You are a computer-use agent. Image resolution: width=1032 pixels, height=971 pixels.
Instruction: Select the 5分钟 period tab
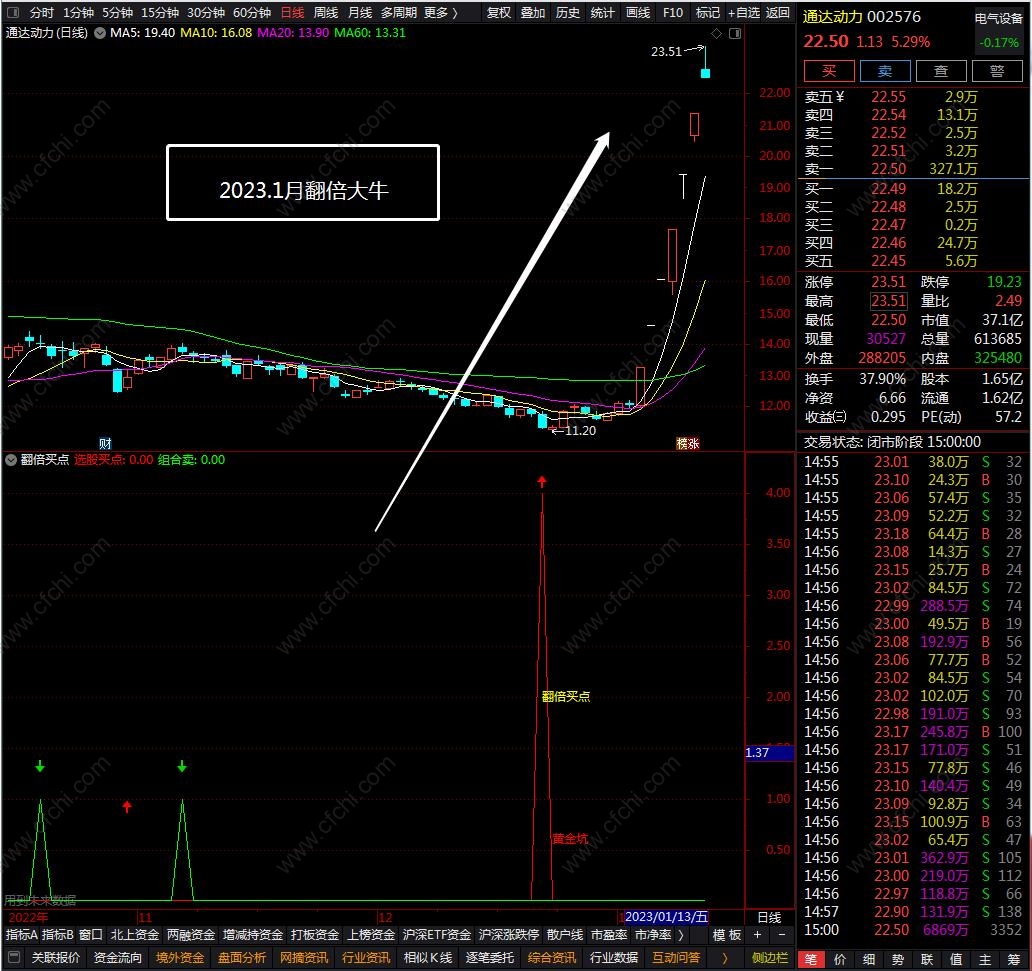[117, 13]
